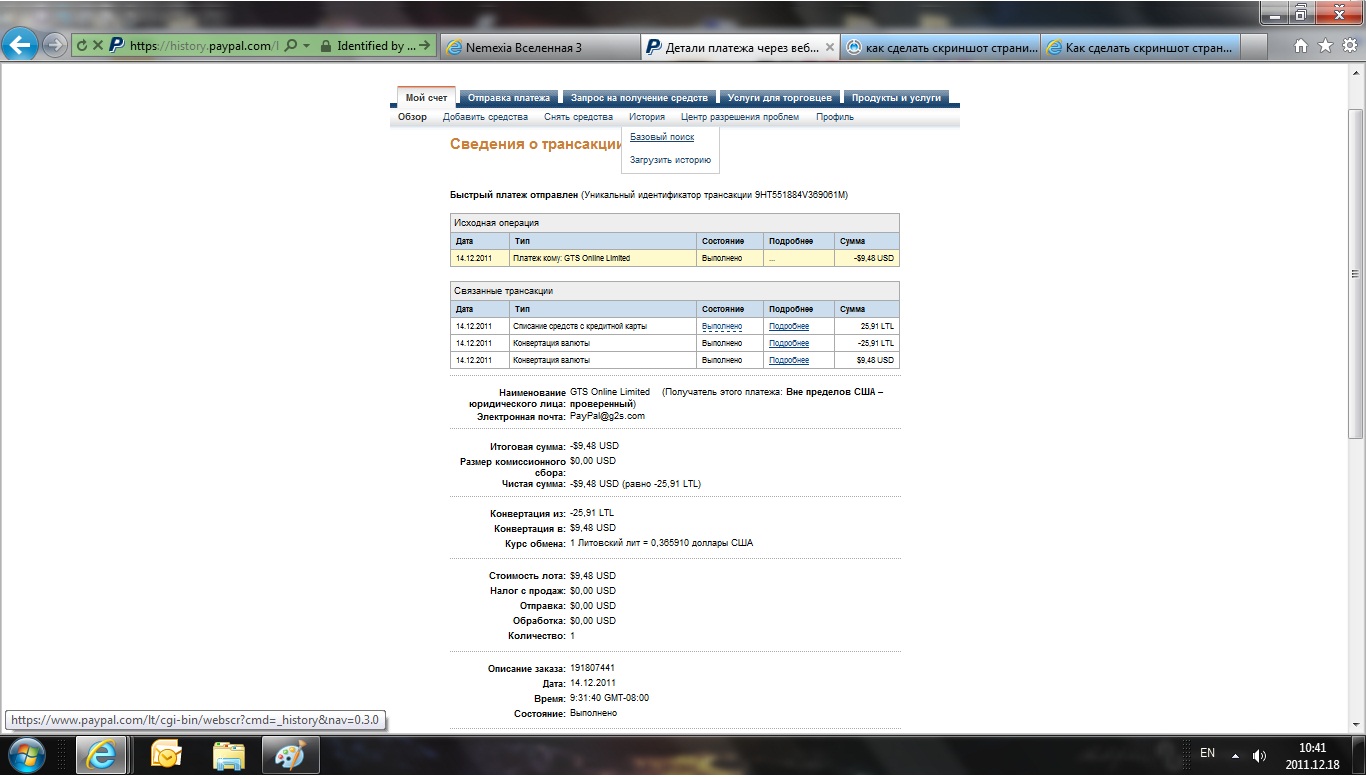
Task: Select Загрузить историю from the История menu
Action: [x=670, y=160]
